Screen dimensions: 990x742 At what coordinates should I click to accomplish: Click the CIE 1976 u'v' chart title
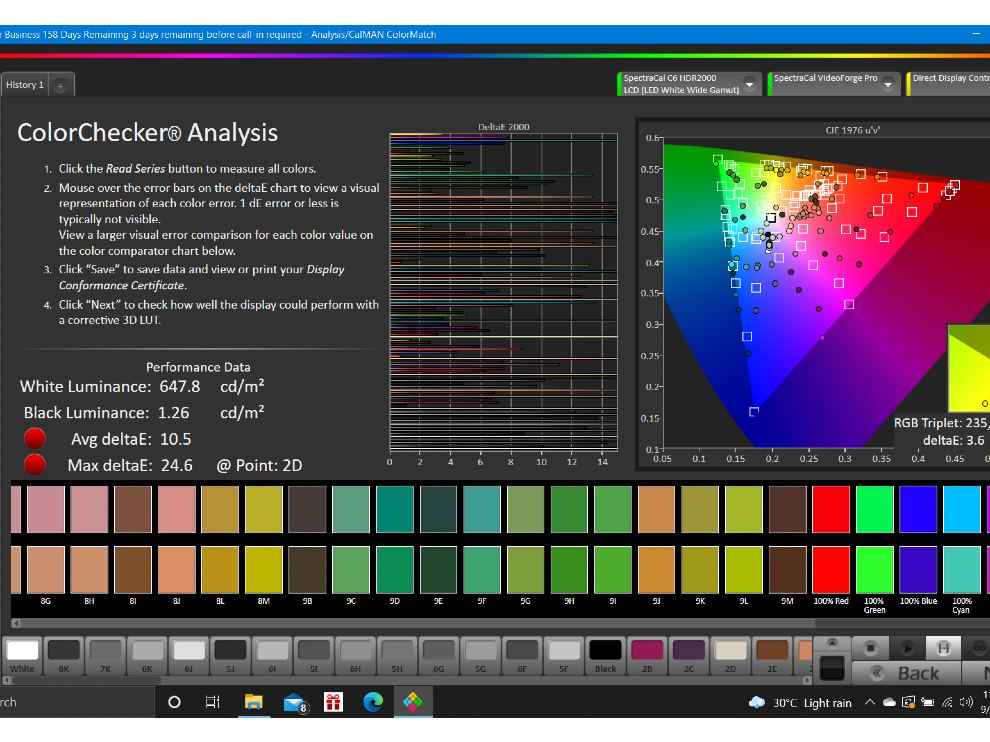tap(852, 130)
